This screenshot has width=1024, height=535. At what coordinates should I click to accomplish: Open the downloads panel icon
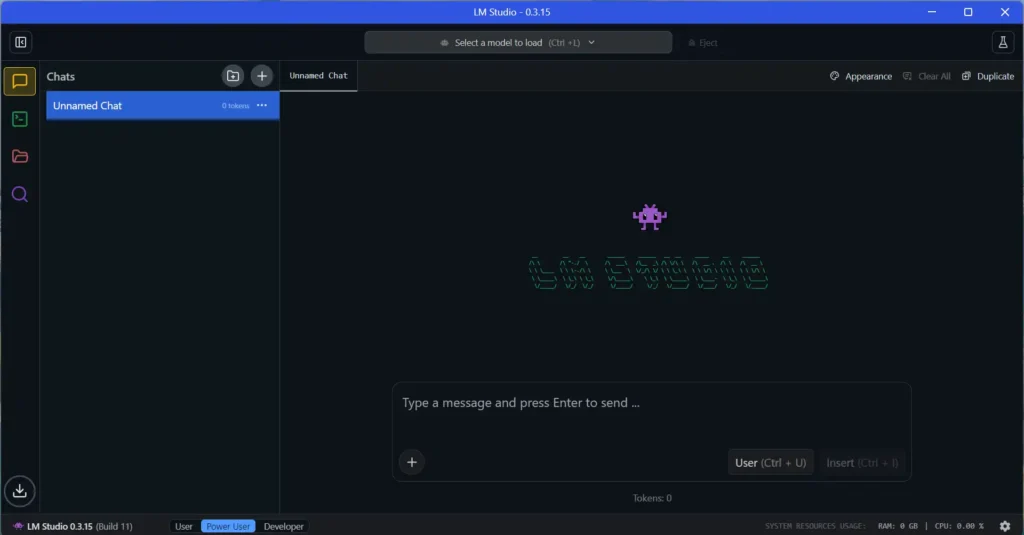pyautogui.click(x=20, y=491)
